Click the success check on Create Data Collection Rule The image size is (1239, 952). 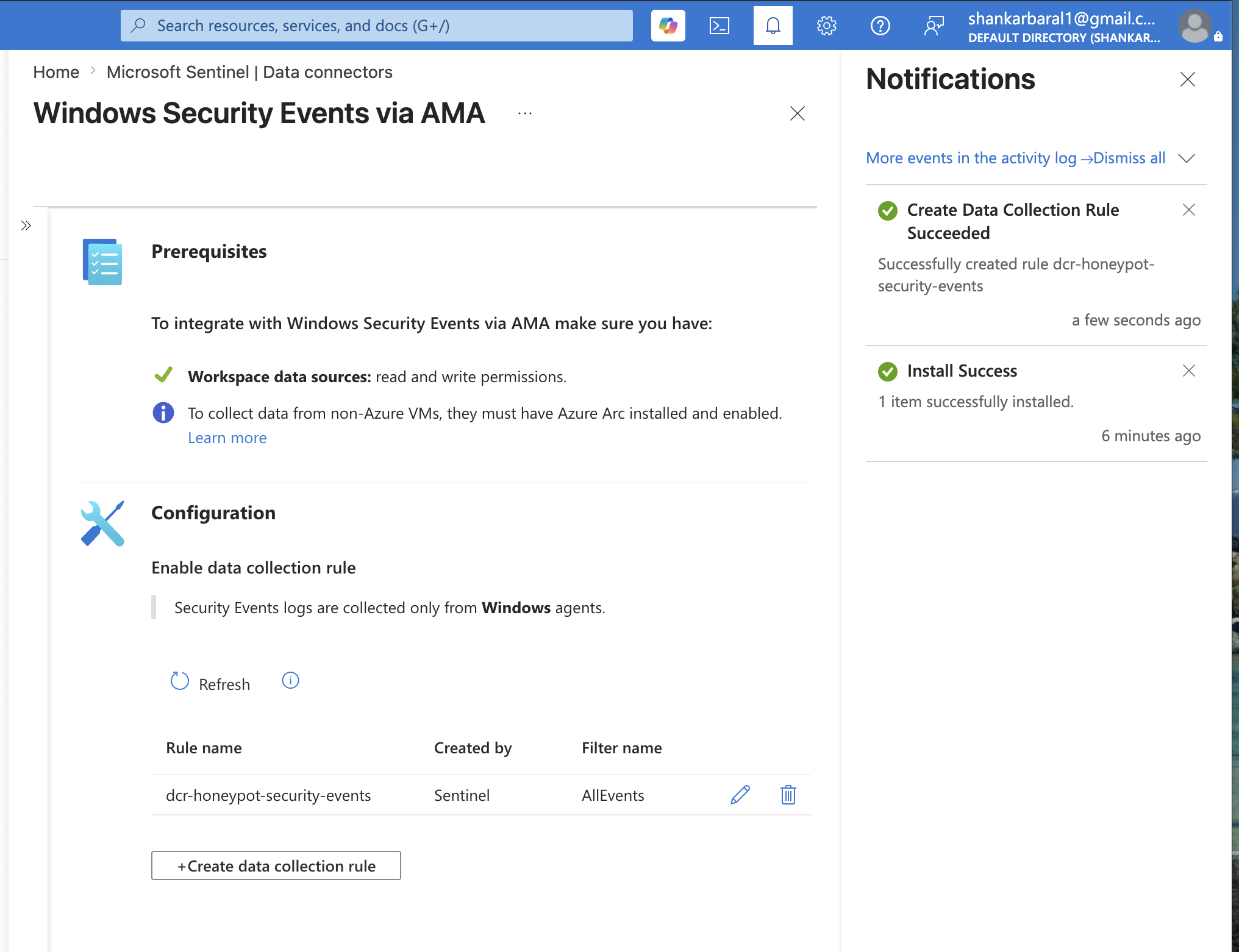point(887,211)
